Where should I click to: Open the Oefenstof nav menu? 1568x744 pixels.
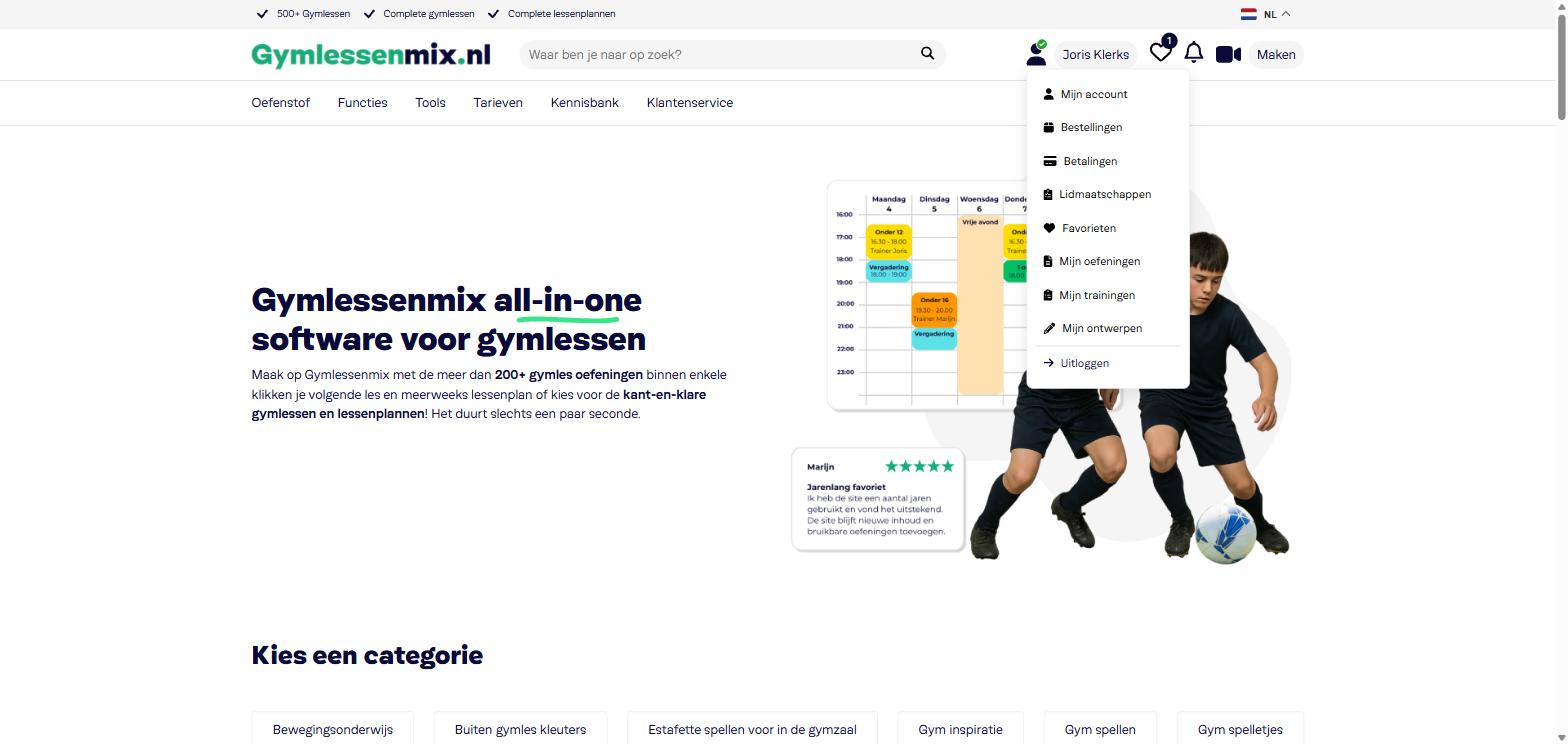pos(281,103)
